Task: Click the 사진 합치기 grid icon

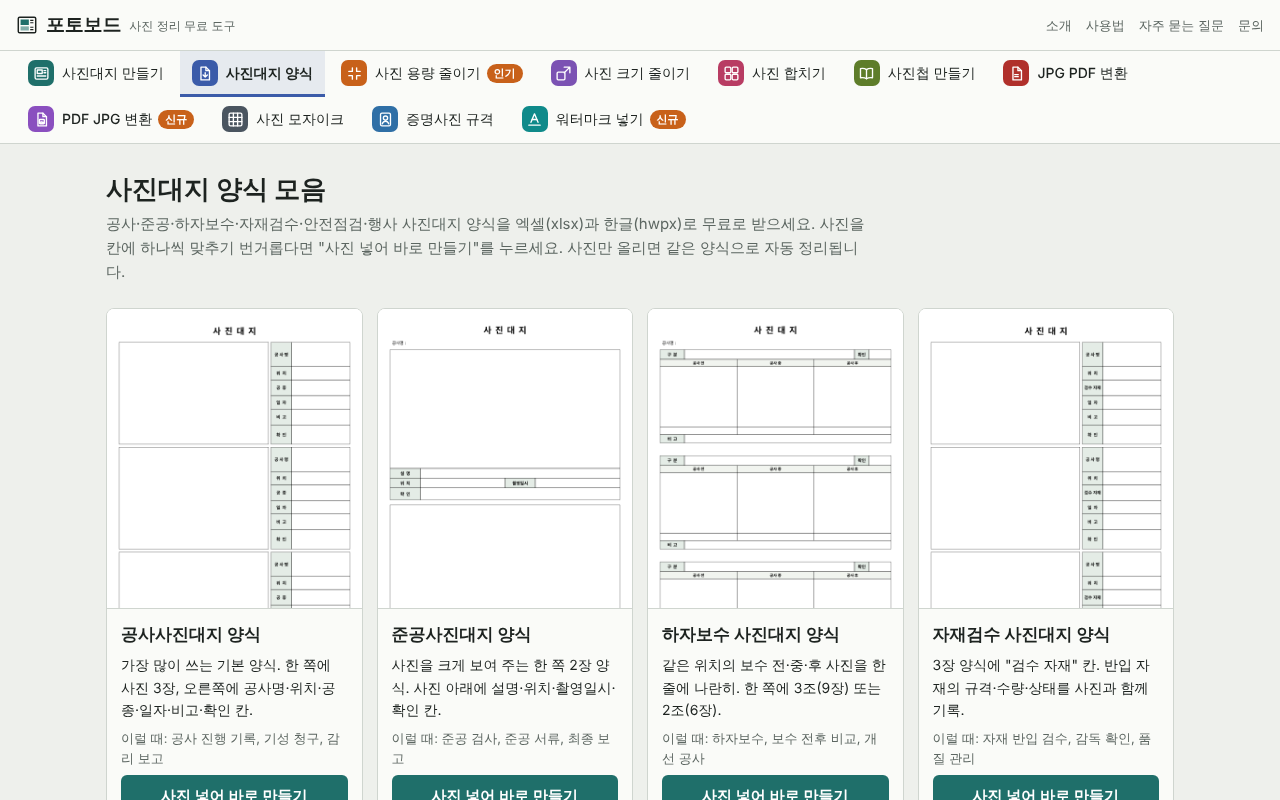Action: (731, 73)
